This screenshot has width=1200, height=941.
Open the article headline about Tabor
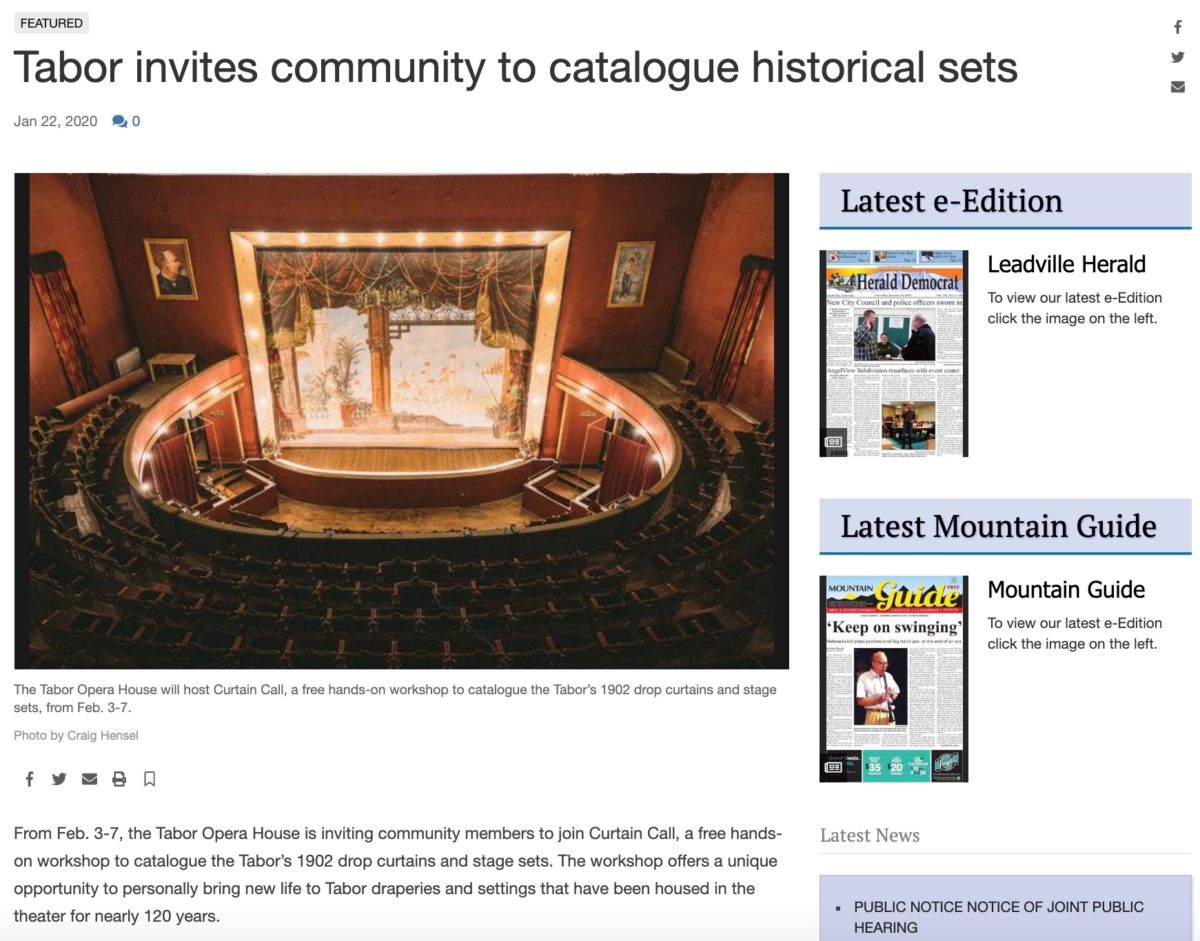515,68
